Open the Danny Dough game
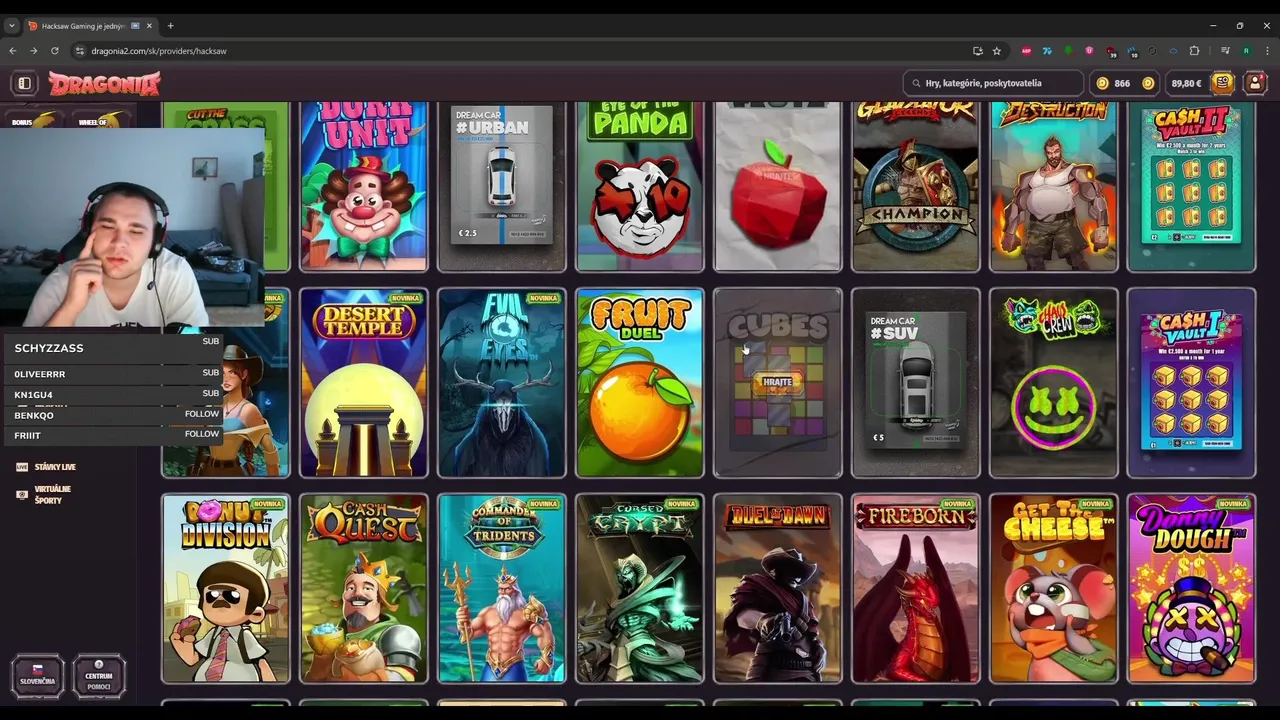Screen dimensions: 1280x720 coord(1192,589)
